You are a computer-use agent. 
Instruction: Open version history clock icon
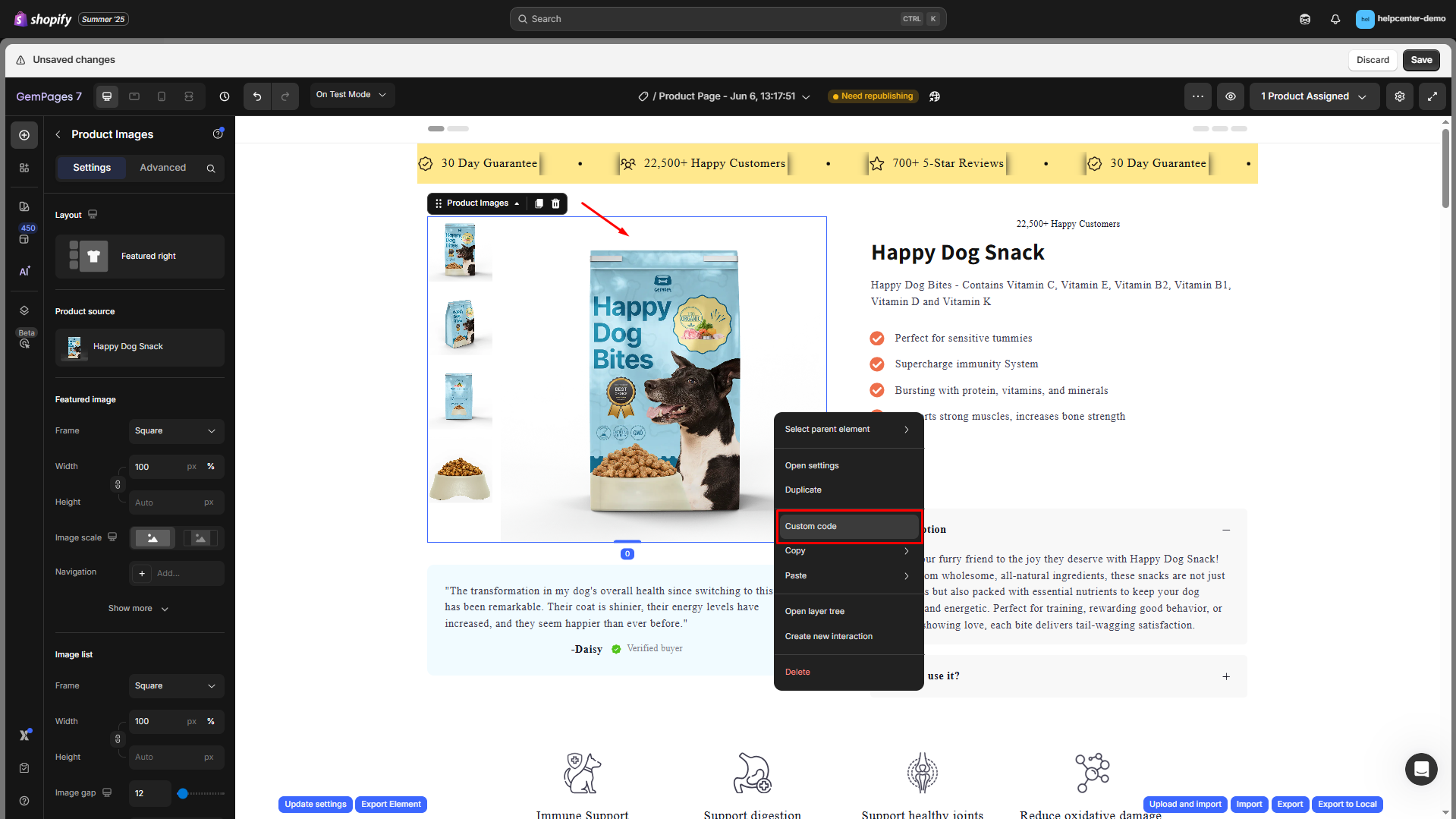point(225,96)
